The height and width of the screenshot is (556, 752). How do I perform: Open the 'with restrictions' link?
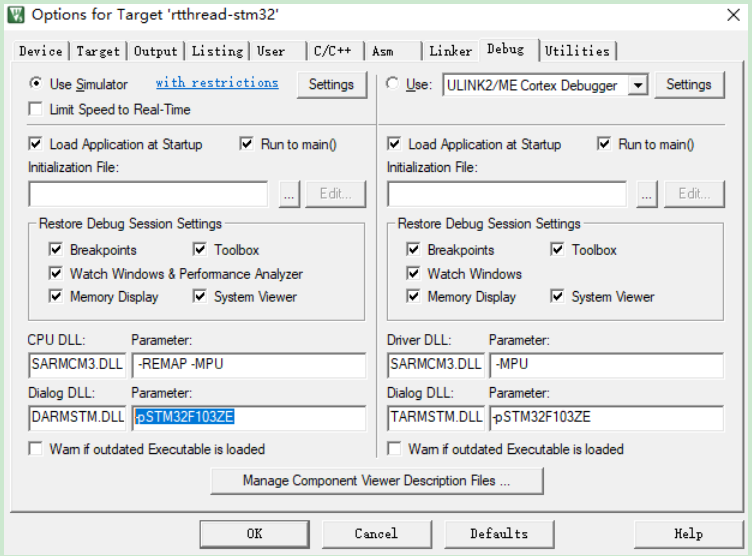[217, 83]
